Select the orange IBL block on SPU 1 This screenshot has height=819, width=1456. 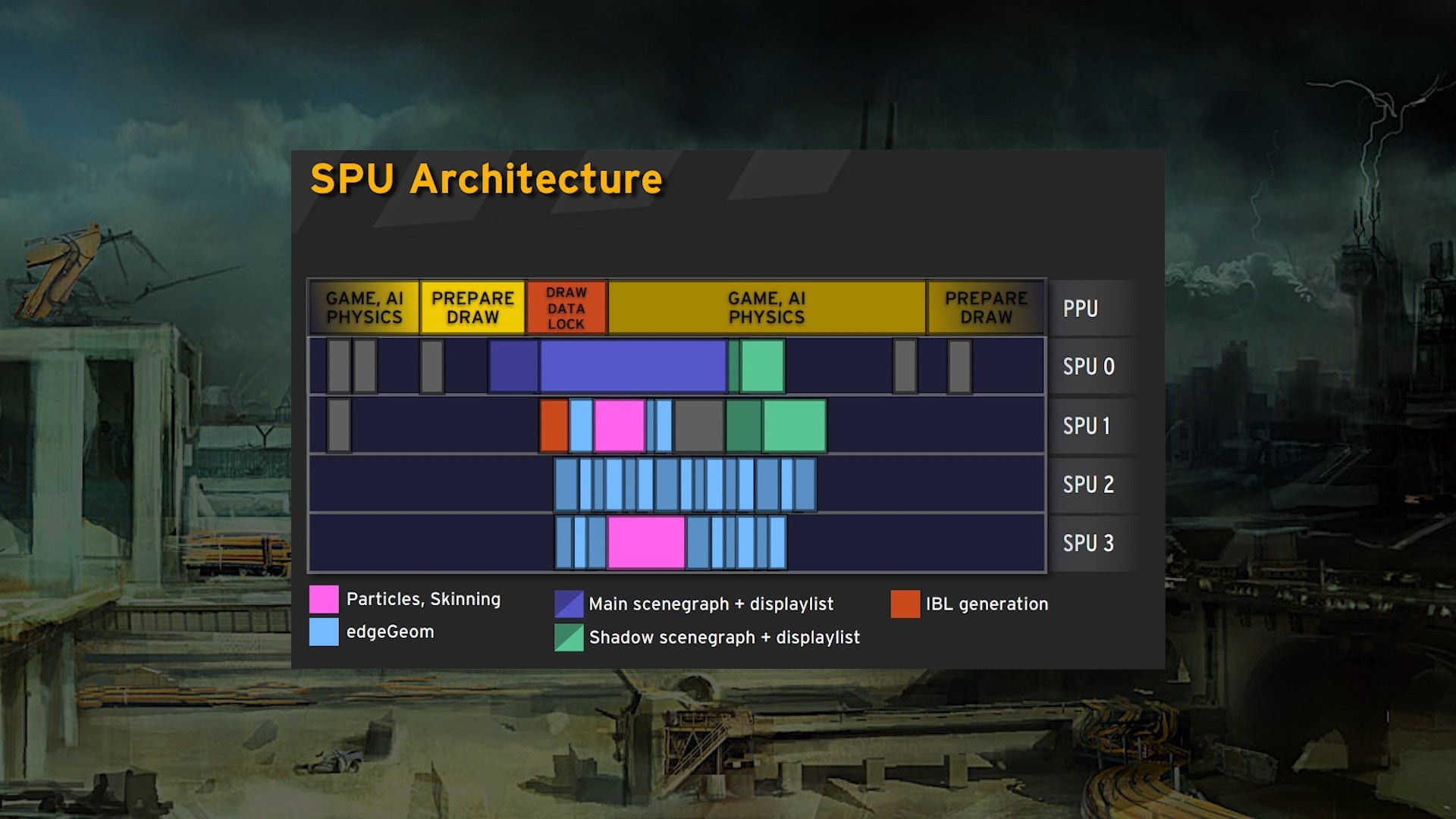pos(554,425)
